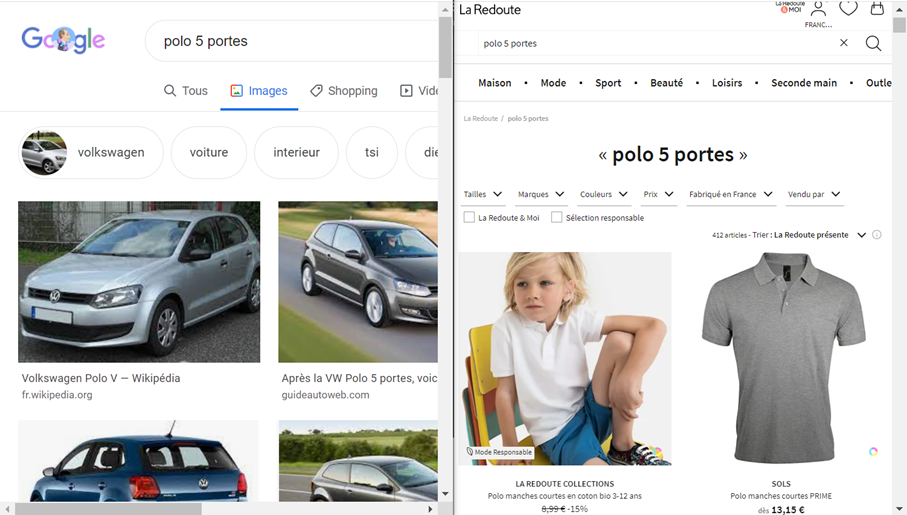Select the volkswagen suggestion chip

click(x=91, y=152)
